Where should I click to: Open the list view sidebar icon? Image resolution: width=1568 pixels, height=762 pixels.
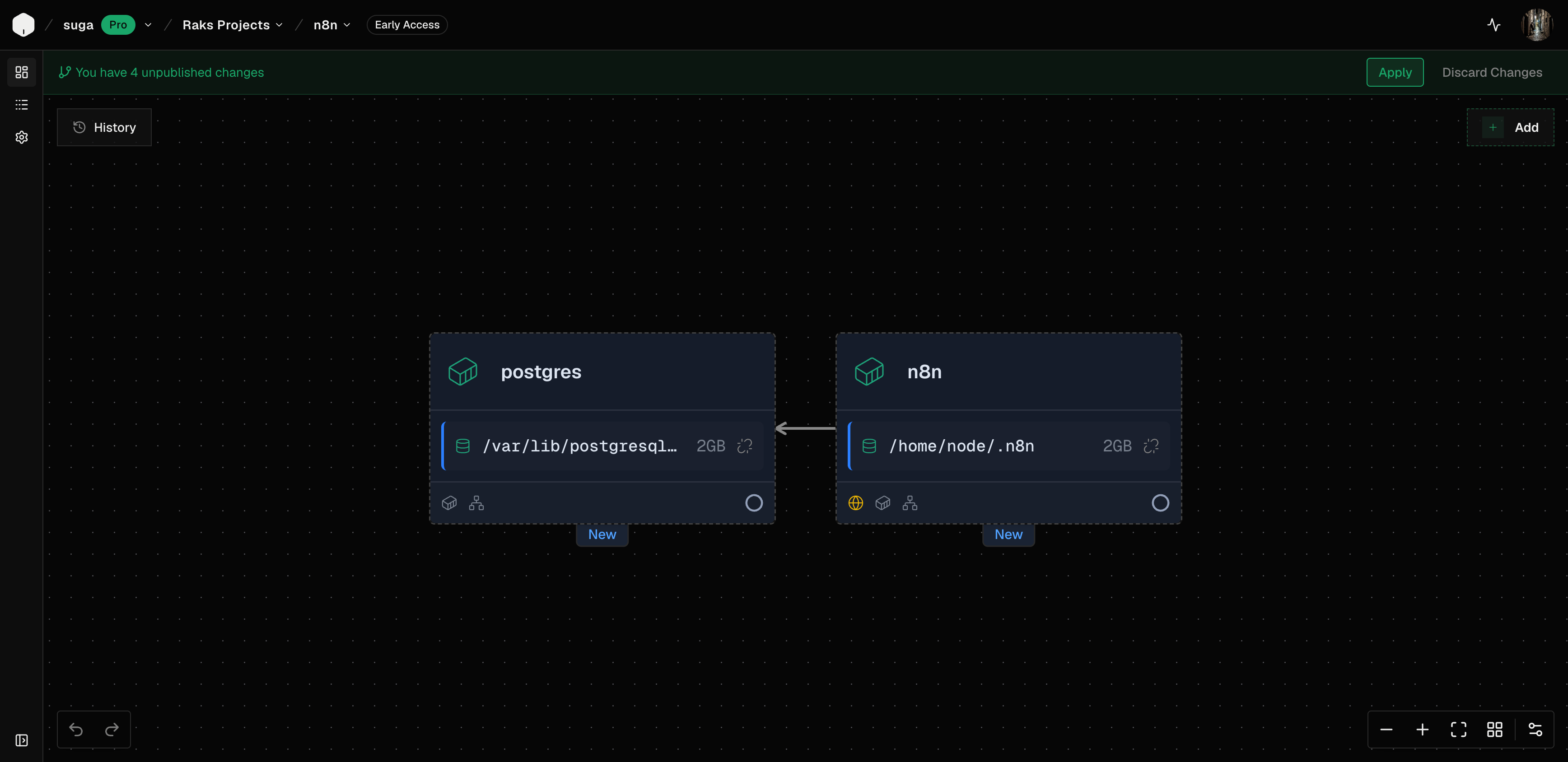(21, 105)
